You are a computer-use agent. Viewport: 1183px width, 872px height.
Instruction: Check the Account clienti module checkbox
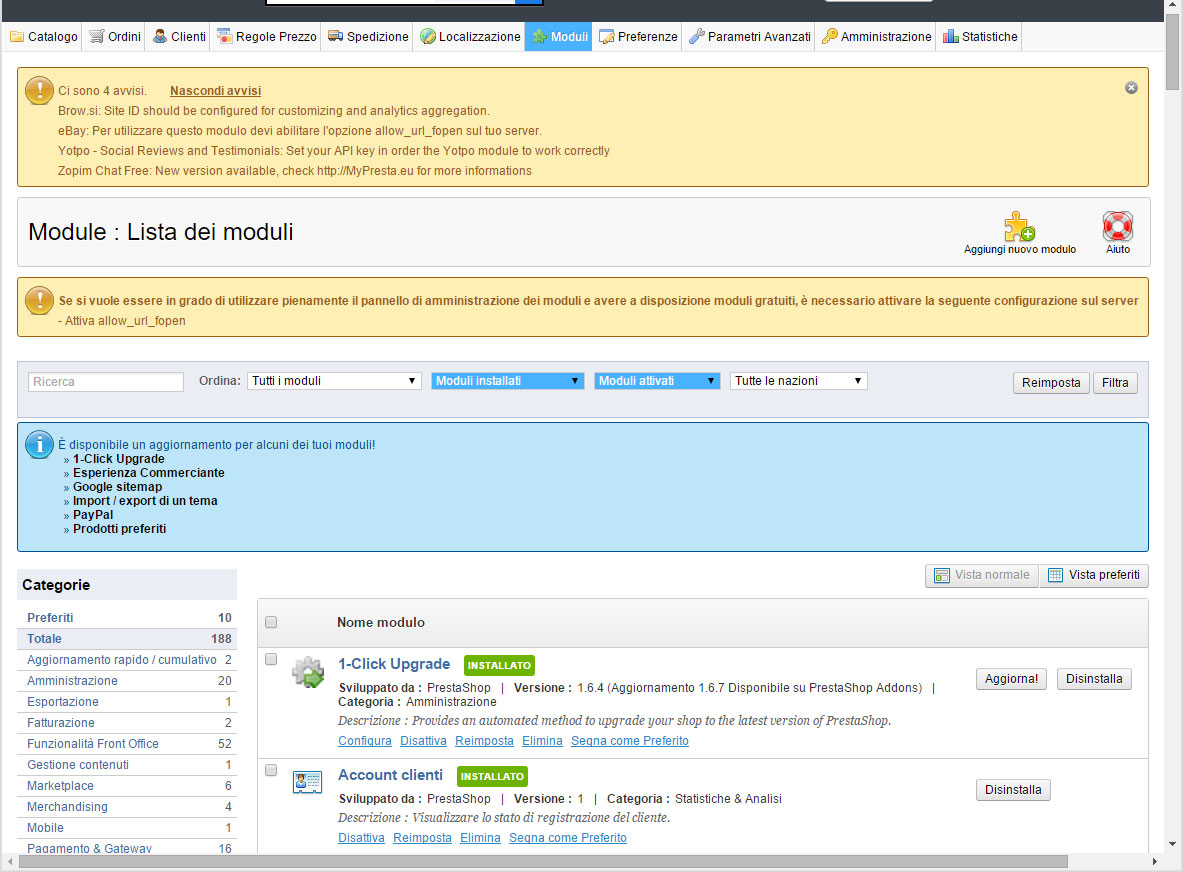point(272,770)
